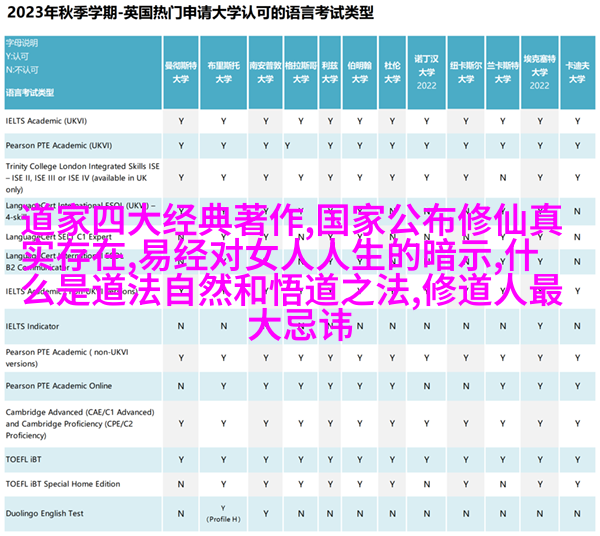600x536 pixels.
Task: Click the N cell for TOEFL Special Home Edition under 曼彻斯特大学
Action: [x=181, y=484]
